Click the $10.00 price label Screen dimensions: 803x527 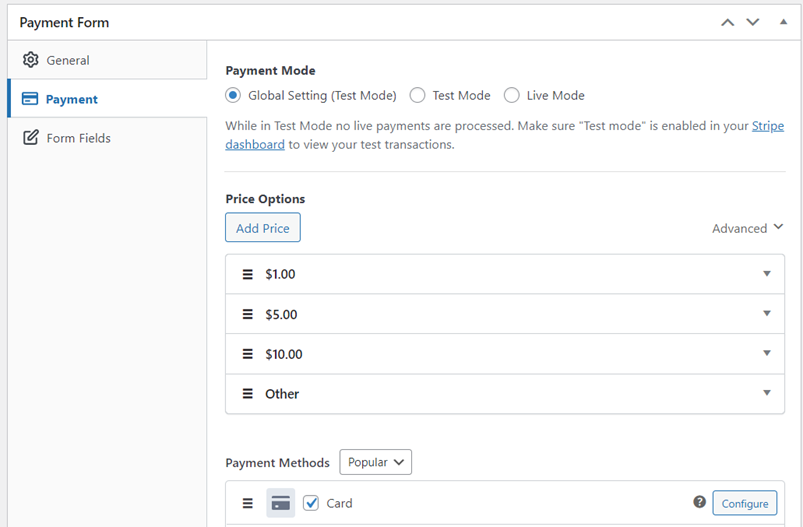tap(284, 354)
